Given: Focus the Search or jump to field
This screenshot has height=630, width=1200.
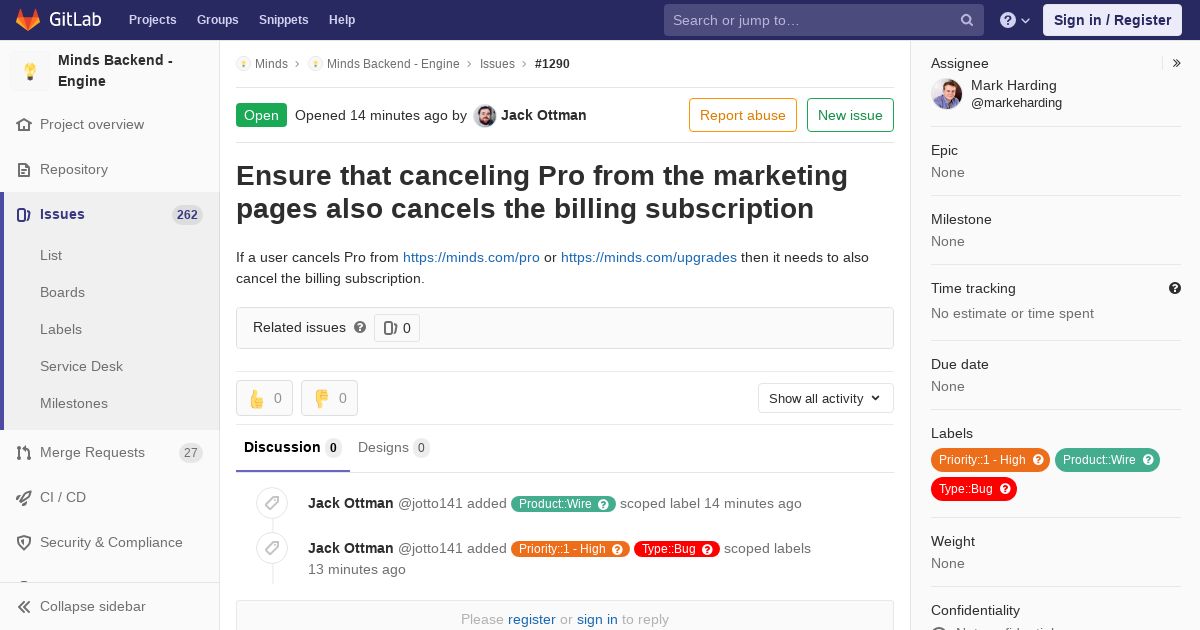Looking at the screenshot, I should [824, 20].
